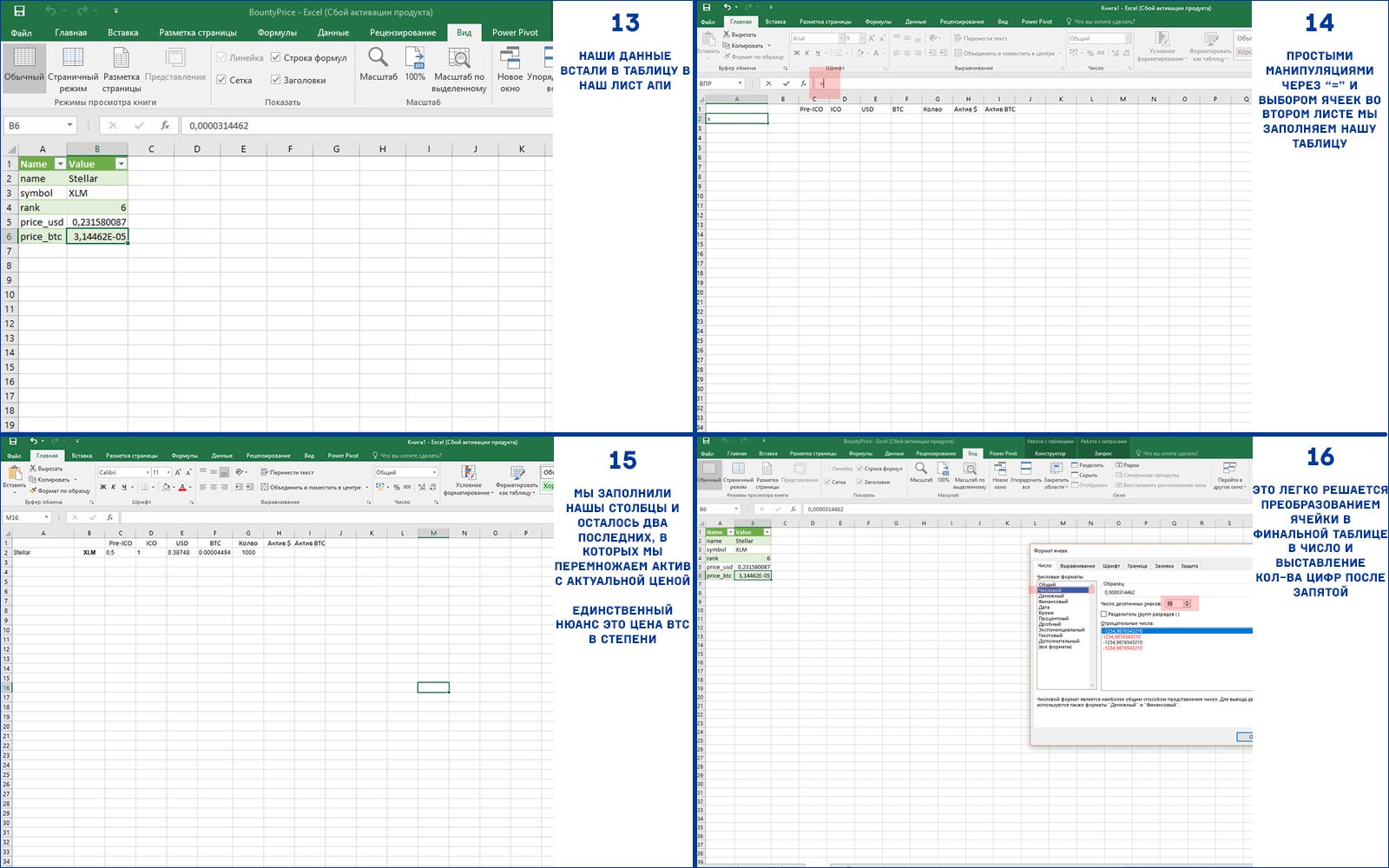1389x868 pixels.
Task: Open the Name column filter dropdown in step 13 table
Action: (x=60, y=164)
